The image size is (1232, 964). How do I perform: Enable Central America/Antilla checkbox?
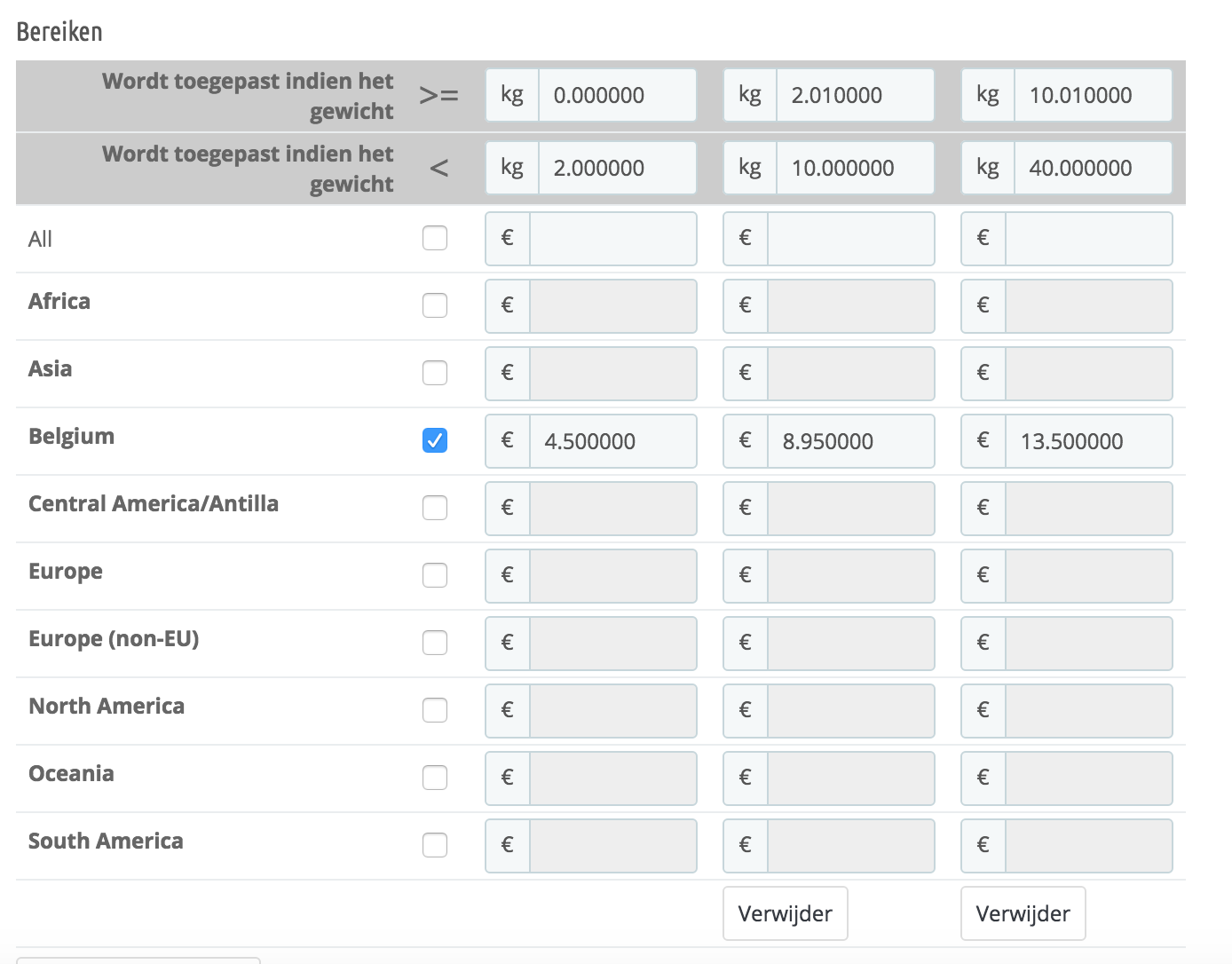[x=435, y=508]
